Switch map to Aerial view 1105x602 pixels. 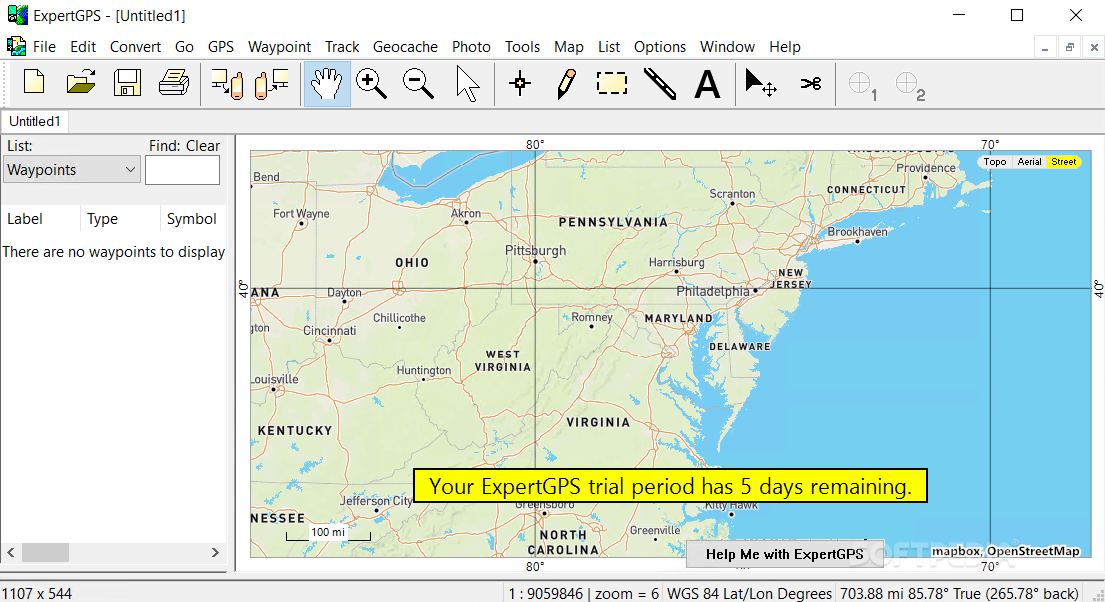coord(1029,162)
